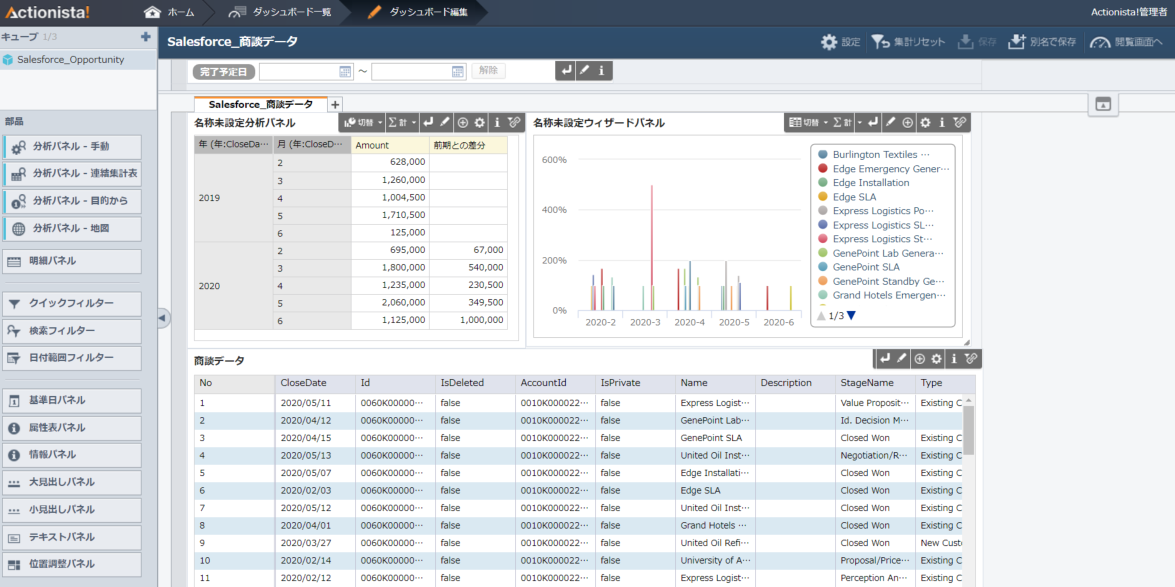
Task: Click pencil edit icon in 完了予定日 filter bar
Action: click(585, 70)
